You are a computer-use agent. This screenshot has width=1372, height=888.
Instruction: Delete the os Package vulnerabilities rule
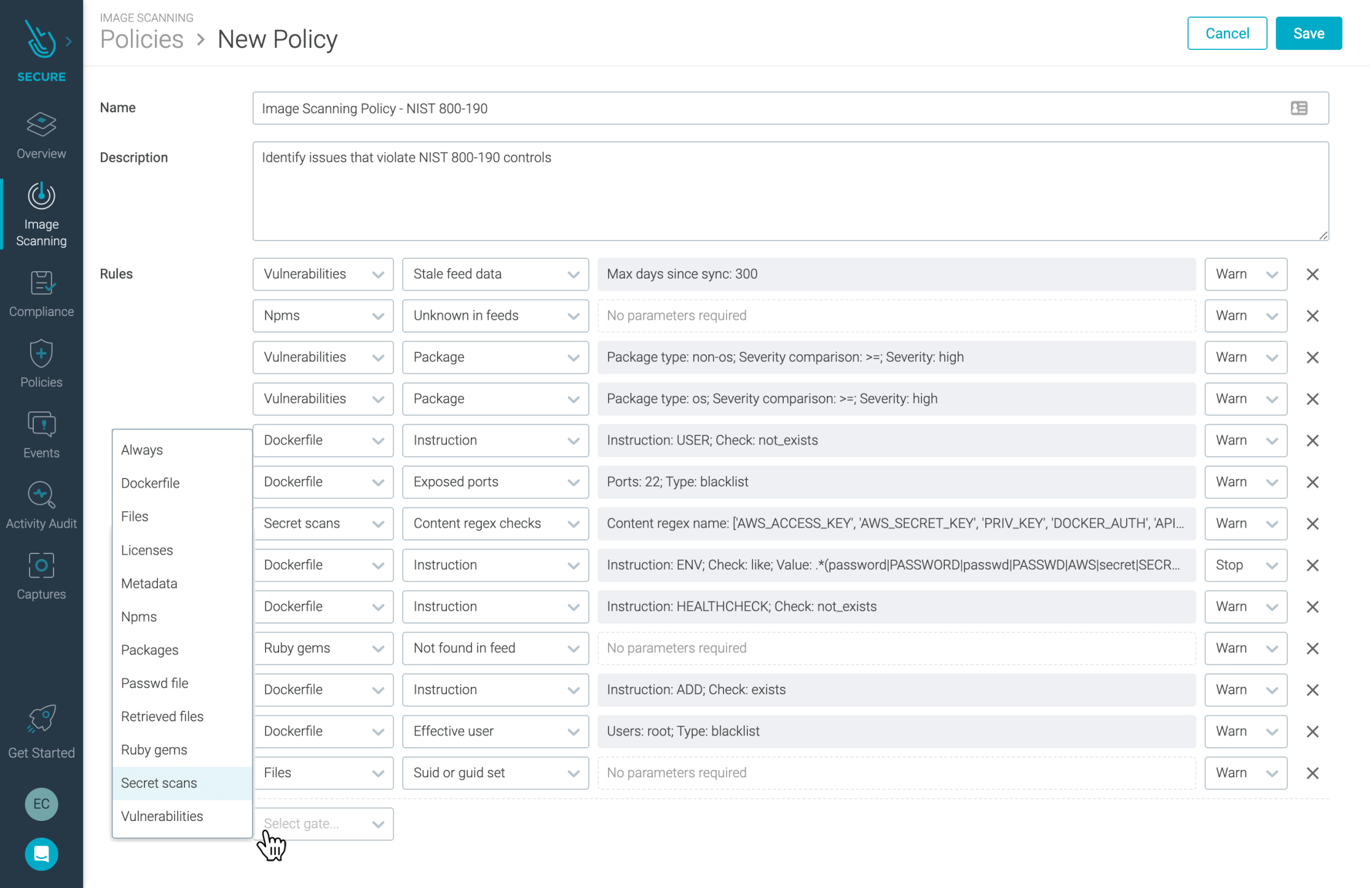tap(1312, 399)
